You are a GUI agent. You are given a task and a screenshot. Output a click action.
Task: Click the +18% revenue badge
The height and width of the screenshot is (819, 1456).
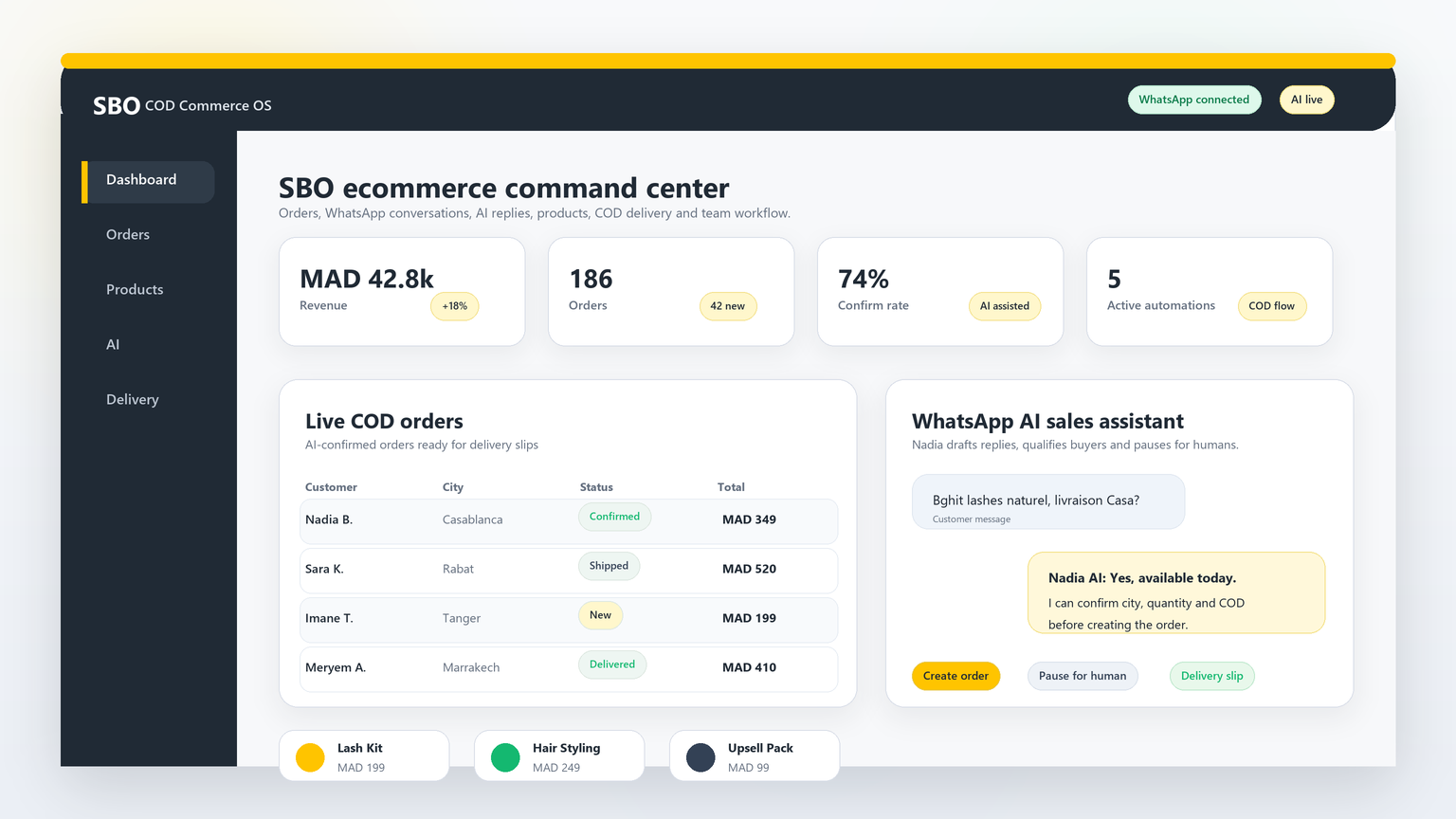tap(455, 306)
